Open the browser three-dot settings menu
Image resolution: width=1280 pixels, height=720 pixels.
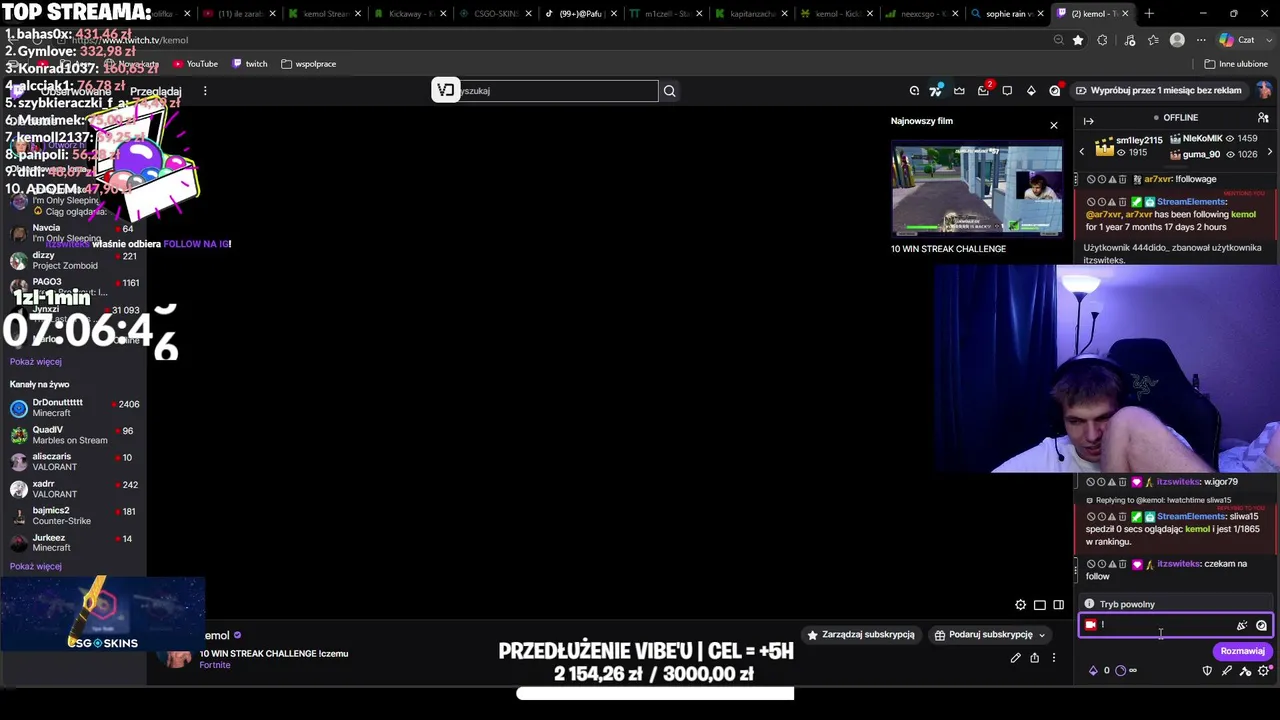[1200, 40]
